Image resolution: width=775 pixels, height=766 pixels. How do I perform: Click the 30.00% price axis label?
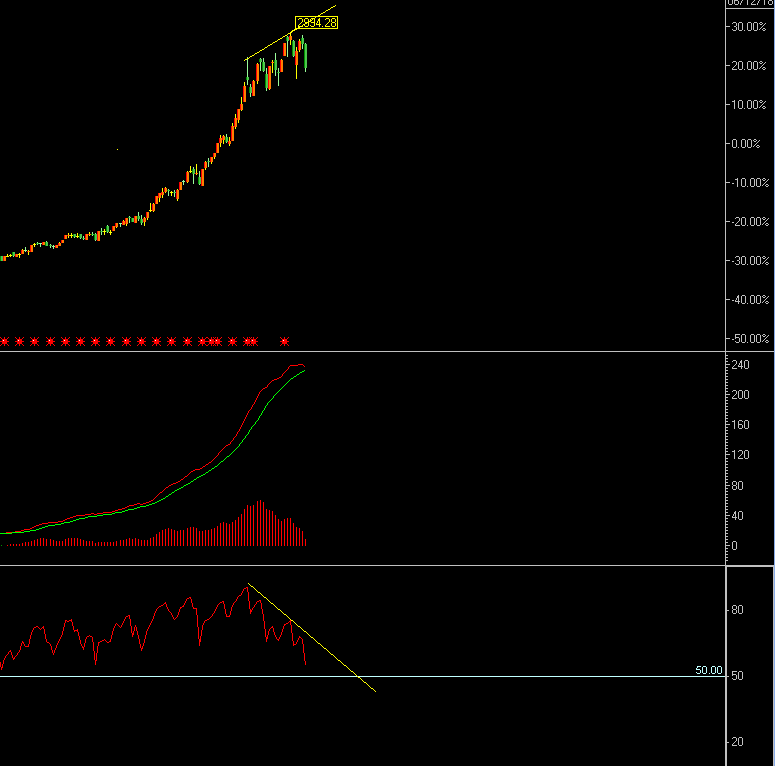point(748,27)
